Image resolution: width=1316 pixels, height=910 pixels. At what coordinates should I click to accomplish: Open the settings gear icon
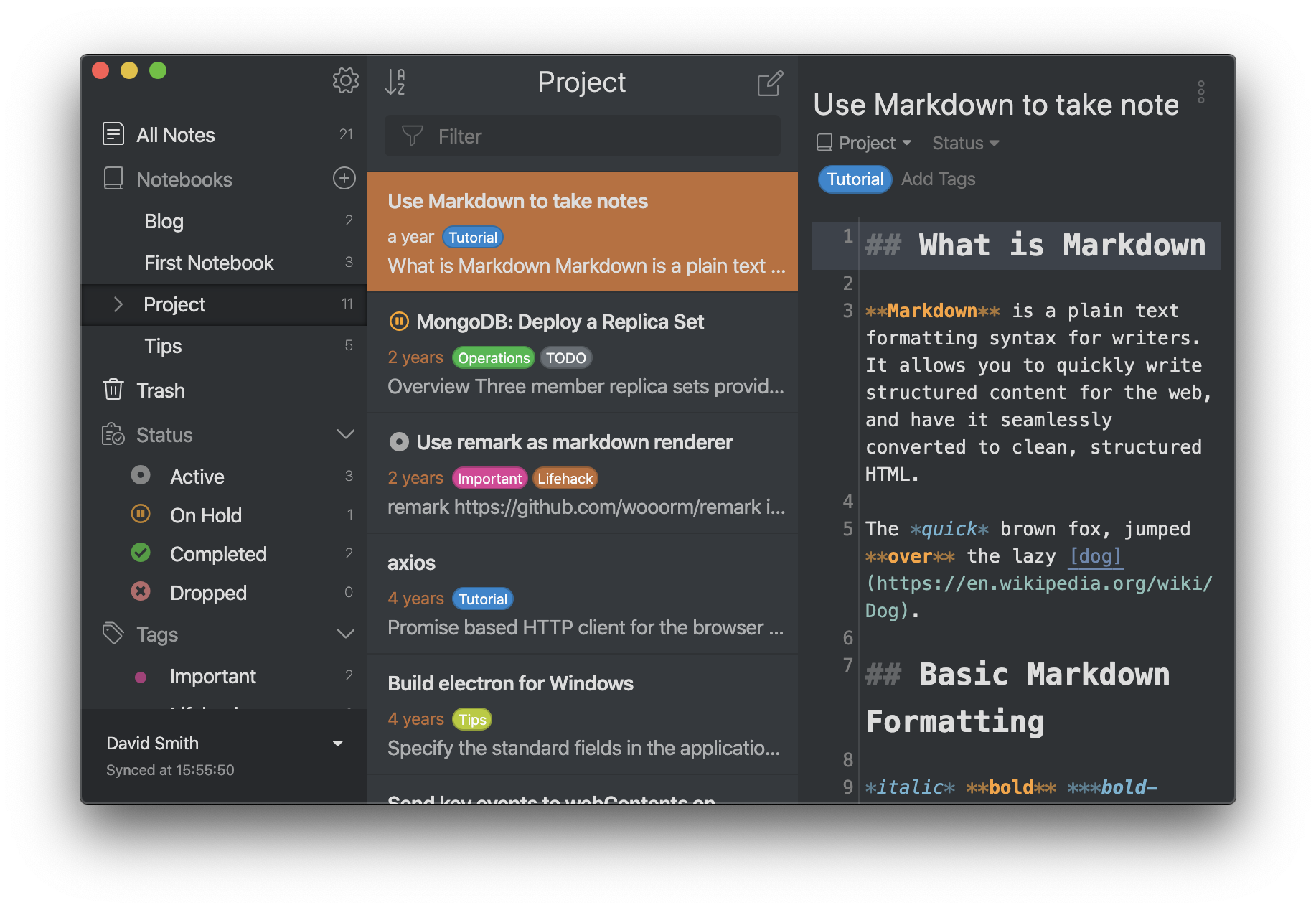point(345,80)
